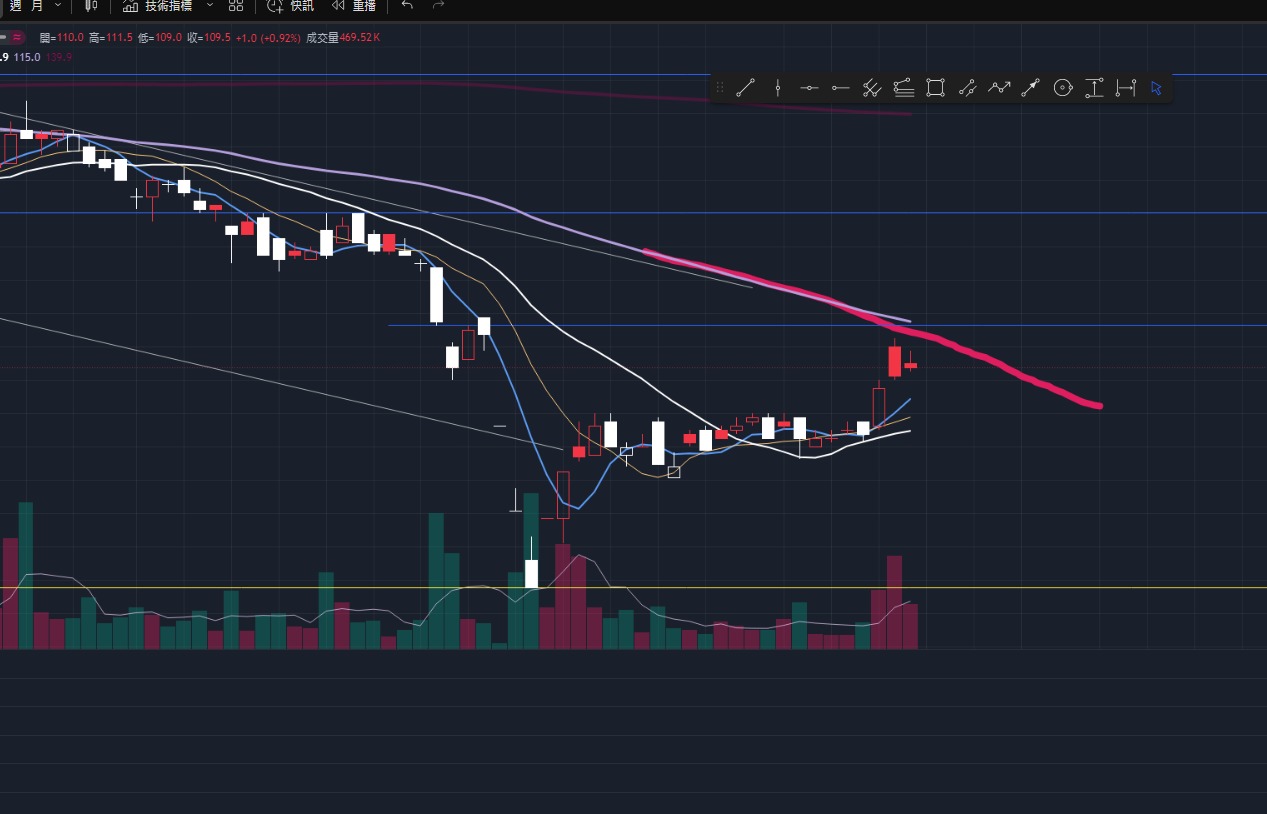Select the parallel lines drawing tool
The image size is (1267, 814).
(x=967, y=88)
